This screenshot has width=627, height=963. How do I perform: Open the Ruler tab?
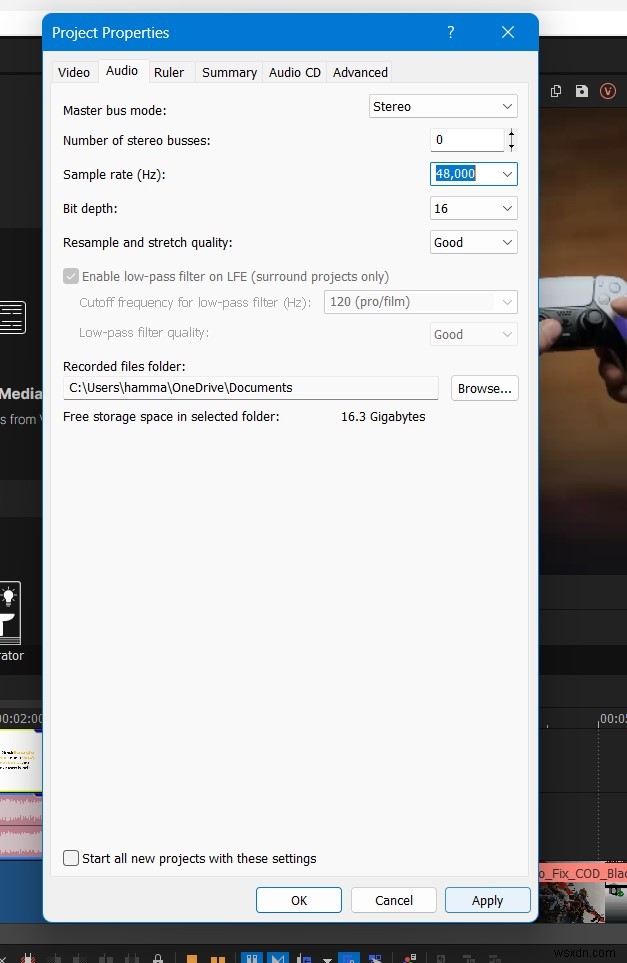click(x=169, y=72)
